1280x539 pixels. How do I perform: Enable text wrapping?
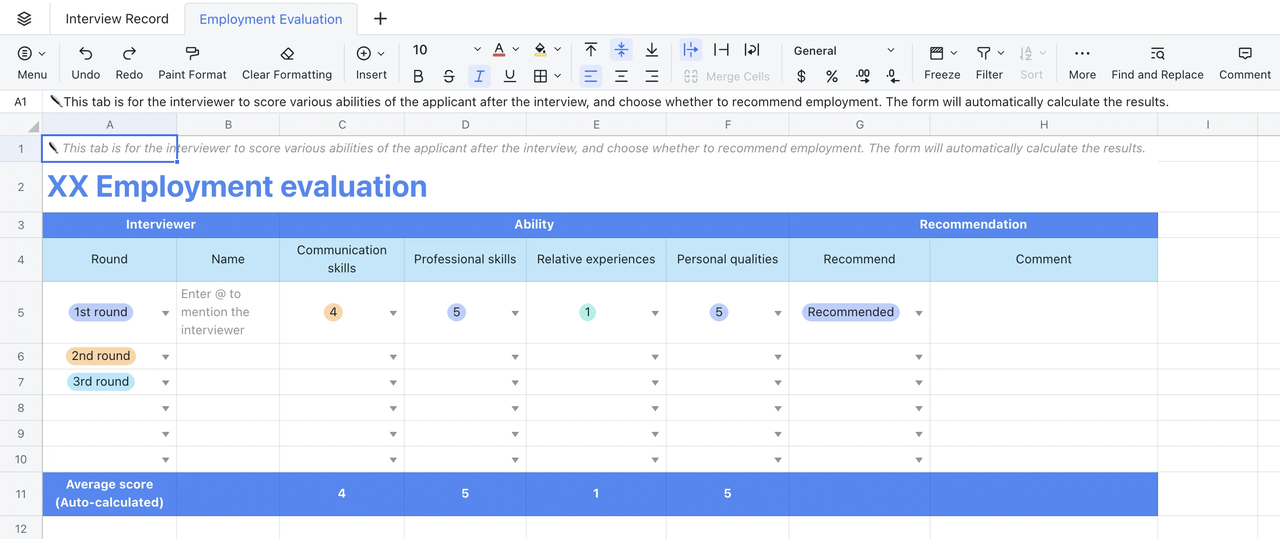(752, 50)
